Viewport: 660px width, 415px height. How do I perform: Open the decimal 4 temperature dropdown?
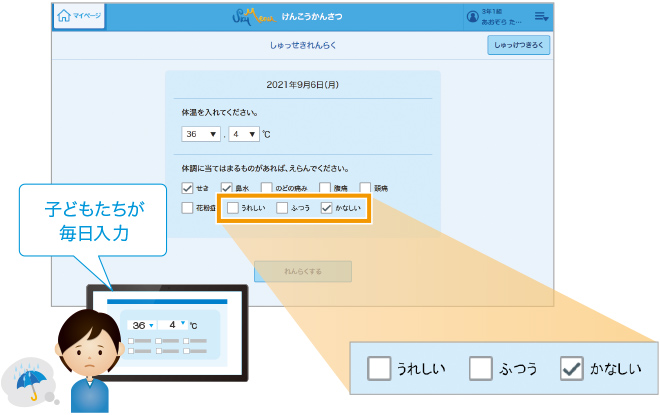(x=244, y=134)
